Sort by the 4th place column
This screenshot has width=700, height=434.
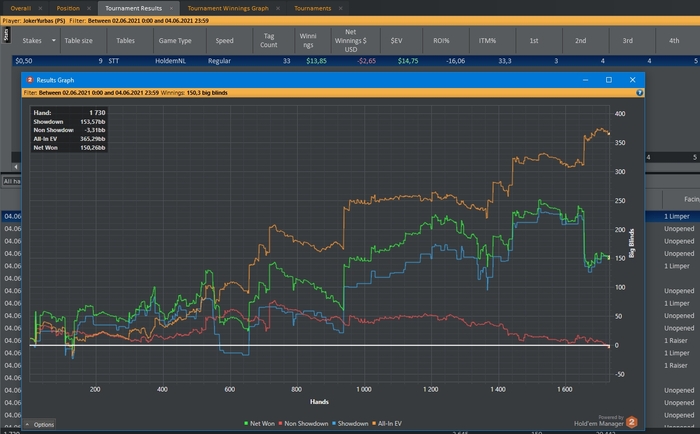pyautogui.click(x=674, y=40)
